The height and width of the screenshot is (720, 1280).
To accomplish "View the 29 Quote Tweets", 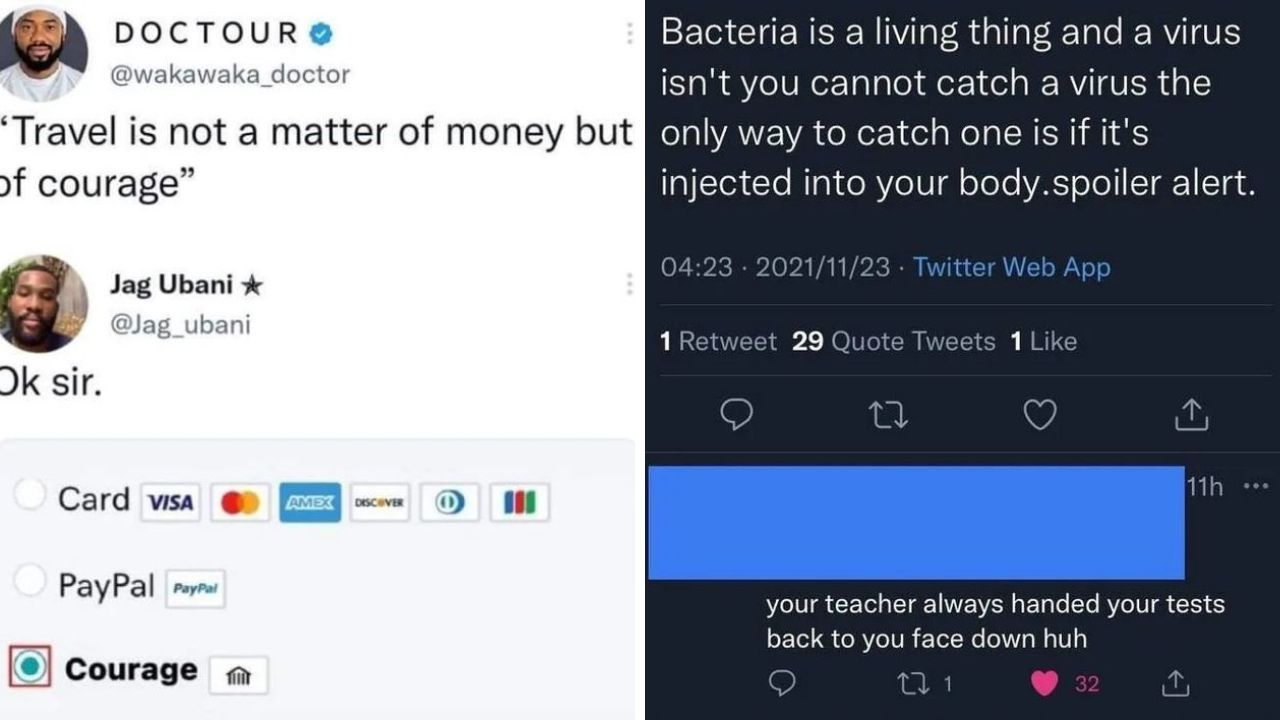I will (x=892, y=341).
